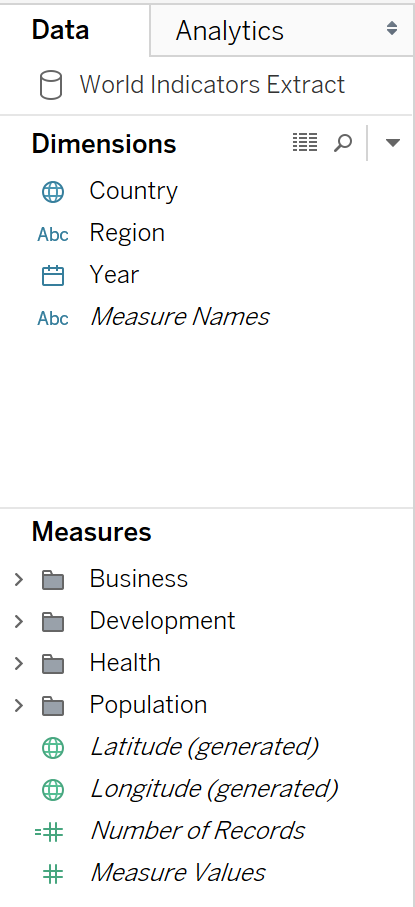
Task: Click the globe icon beside Country
Action: pos(53,191)
